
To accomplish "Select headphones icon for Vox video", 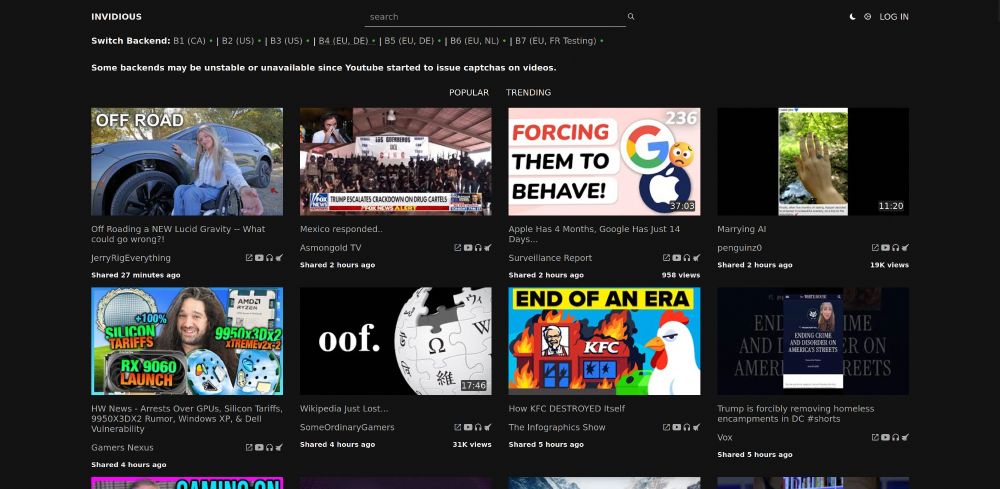I will tap(895, 437).
